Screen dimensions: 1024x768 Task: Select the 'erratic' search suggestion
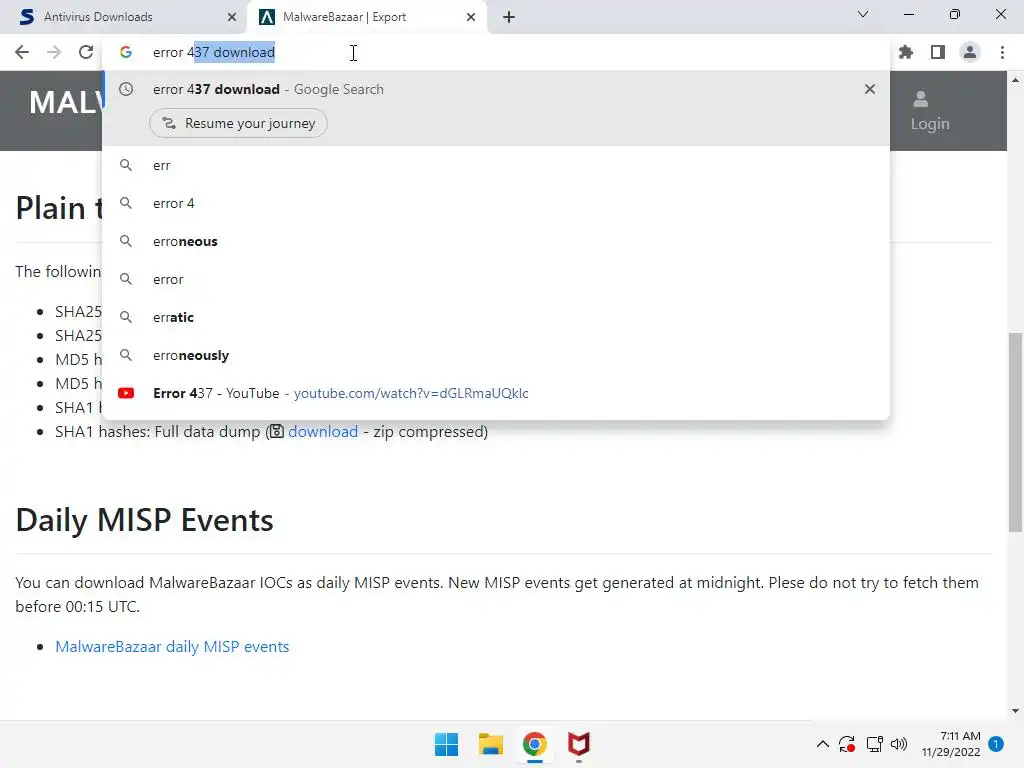coord(496,317)
